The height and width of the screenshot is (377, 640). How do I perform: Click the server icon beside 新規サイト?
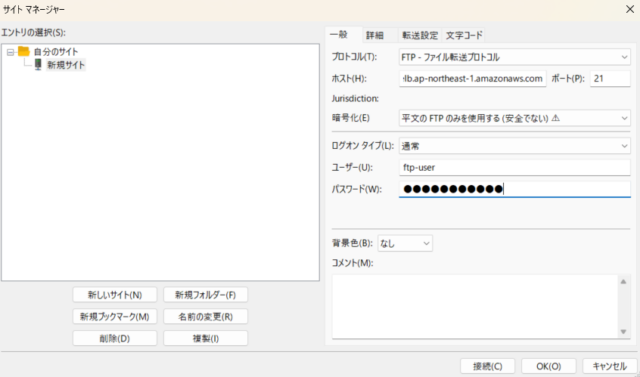(38, 64)
